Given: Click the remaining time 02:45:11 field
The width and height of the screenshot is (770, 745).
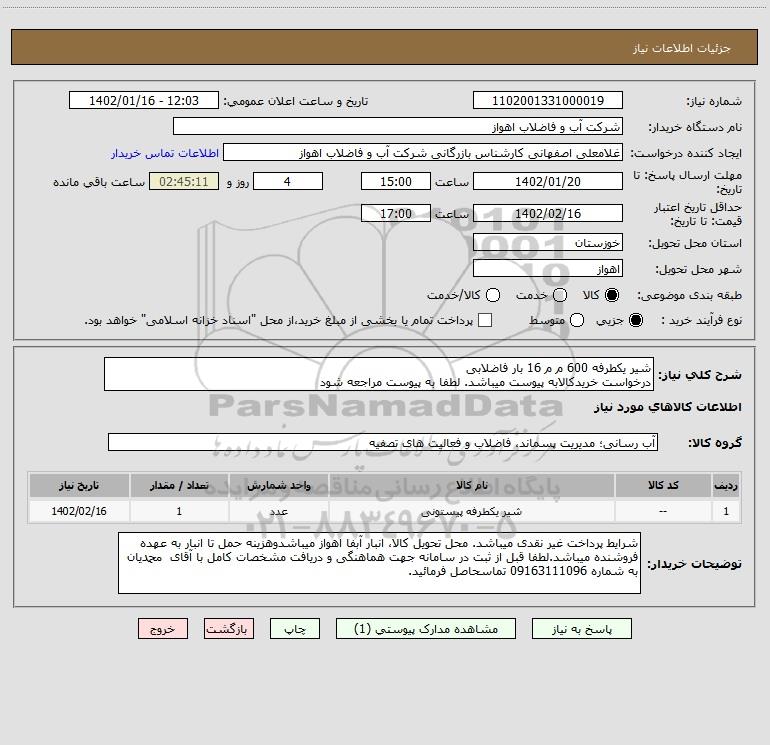Looking at the screenshot, I should pyautogui.click(x=184, y=181).
